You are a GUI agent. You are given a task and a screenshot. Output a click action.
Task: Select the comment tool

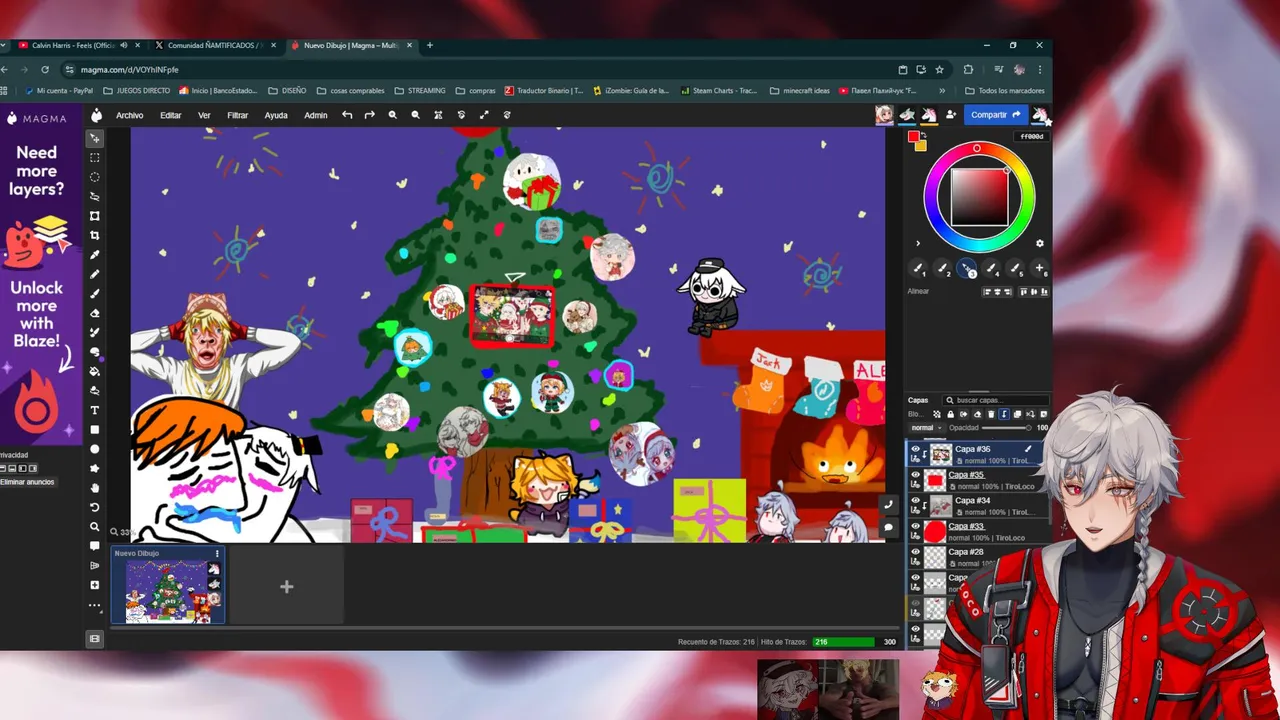coord(95,546)
